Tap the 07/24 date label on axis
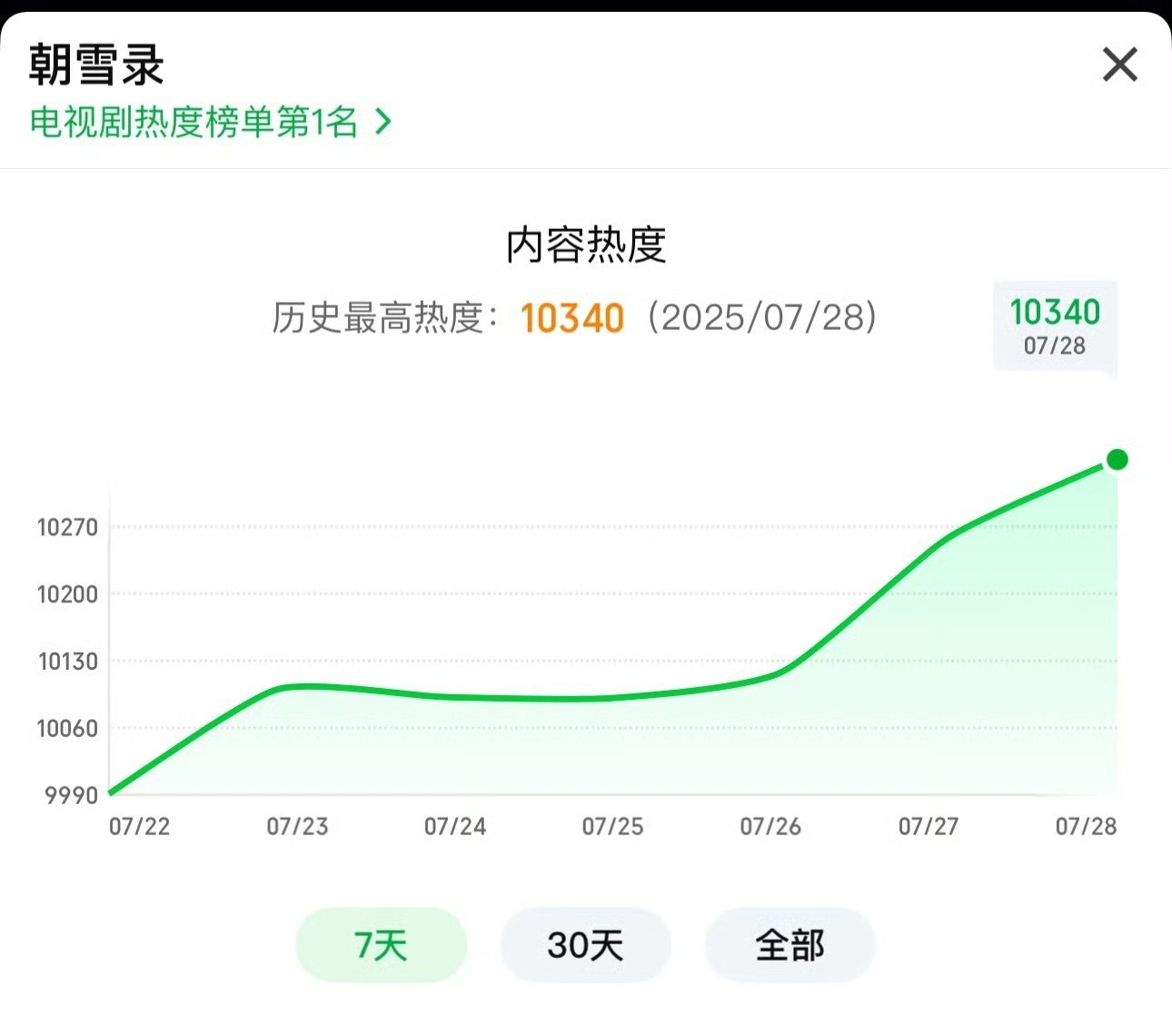1172x1036 pixels. [455, 826]
